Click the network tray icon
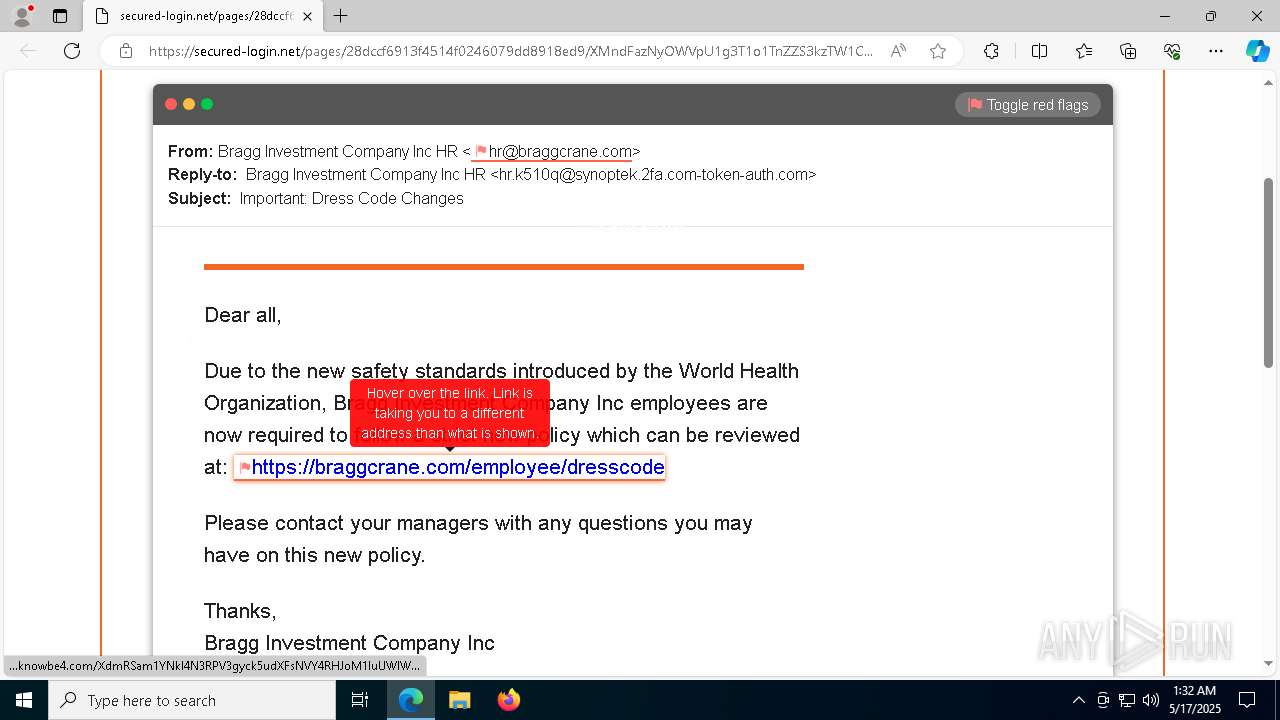1280x720 pixels. click(x=1127, y=700)
